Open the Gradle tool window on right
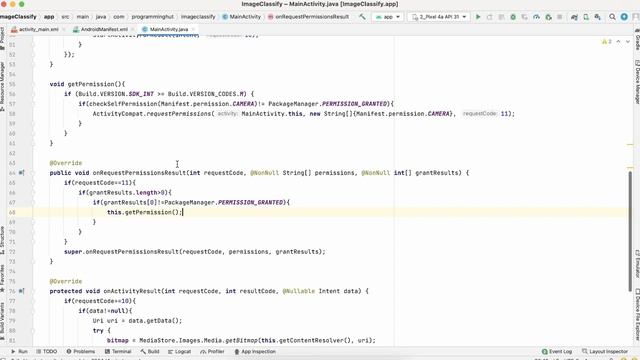This screenshot has width=640, height=360. point(637,40)
